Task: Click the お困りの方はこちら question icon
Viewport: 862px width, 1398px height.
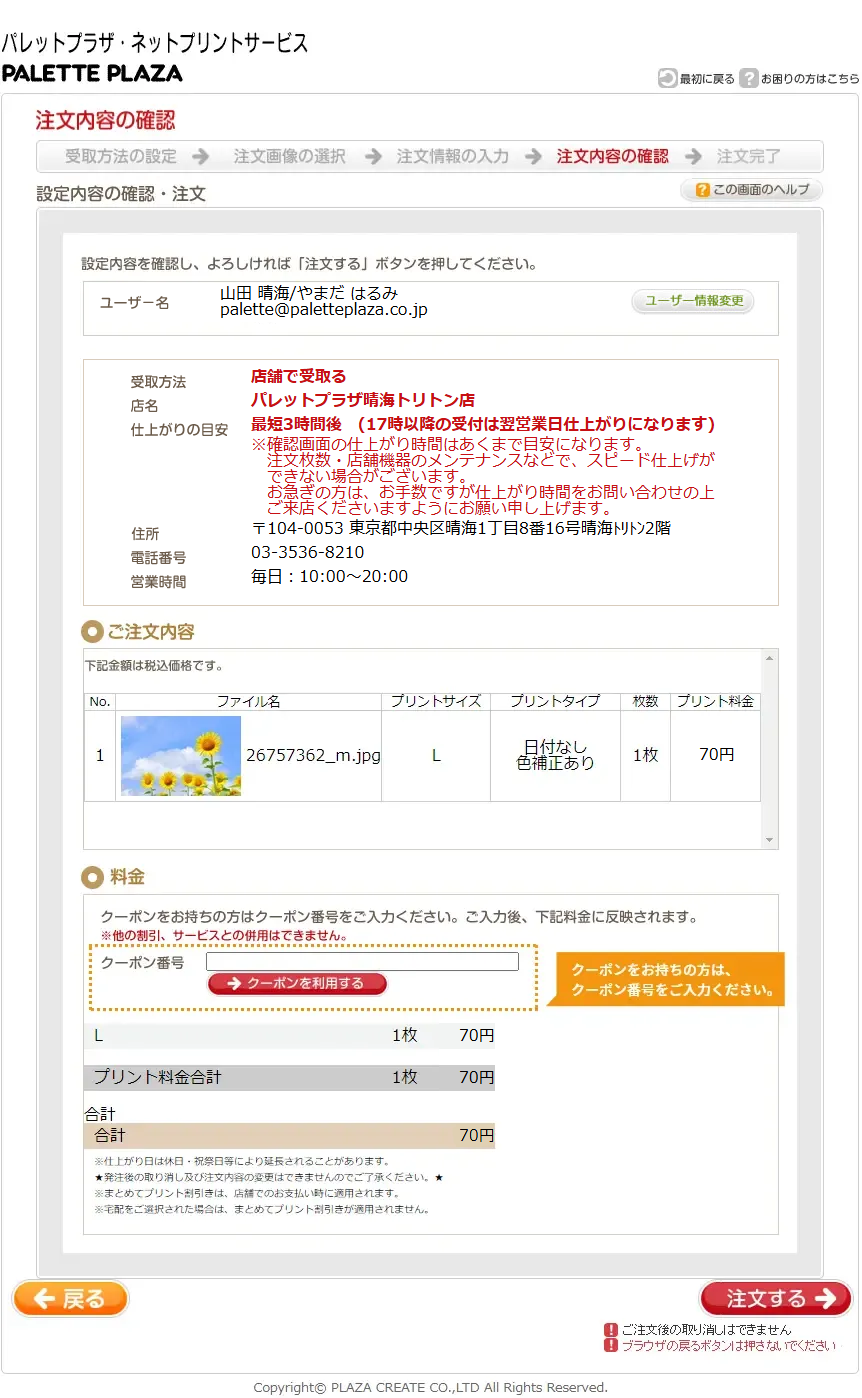Action: [x=749, y=78]
